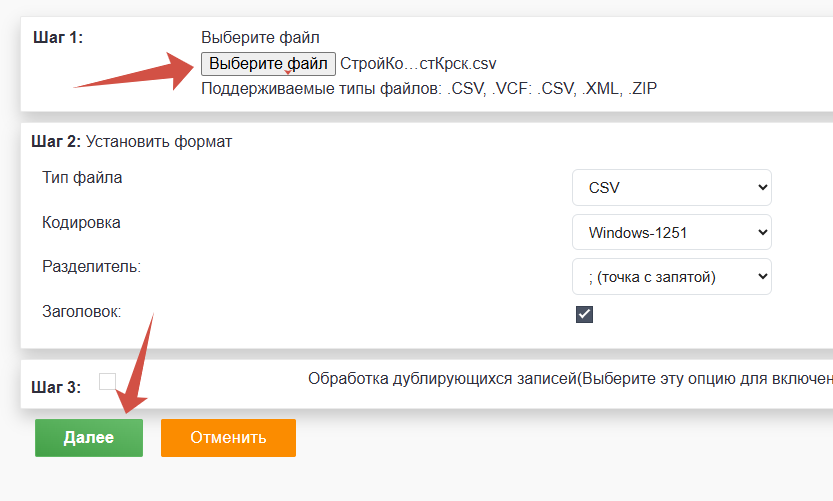Expand the Кодировка dropdown showing Windows-1251
This screenshot has height=501, width=833.
(x=672, y=232)
